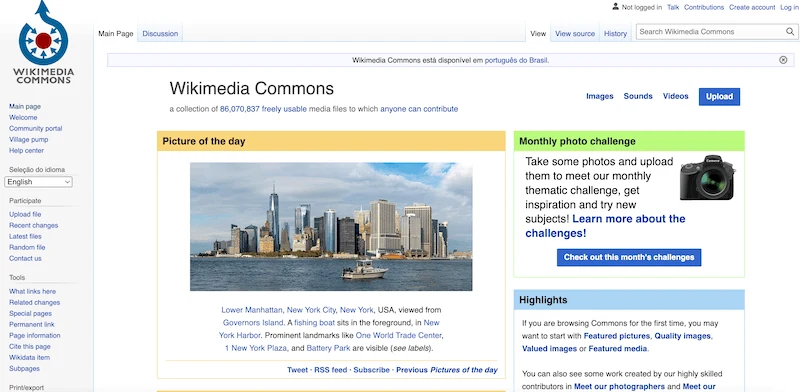The image size is (800, 392).
Task: Open the Welcome sidebar link
Action: (x=23, y=117)
